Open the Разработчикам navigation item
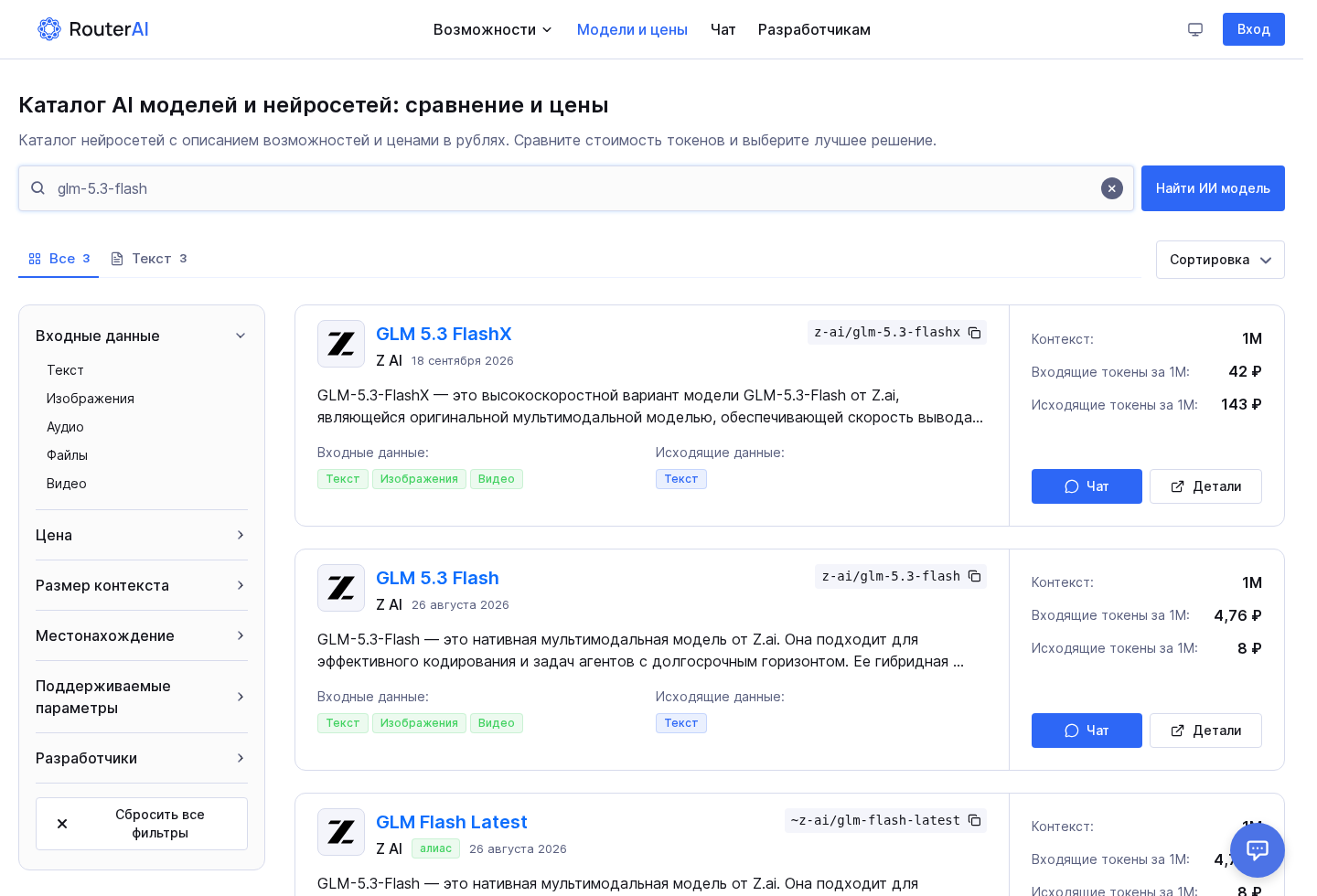 click(814, 29)
